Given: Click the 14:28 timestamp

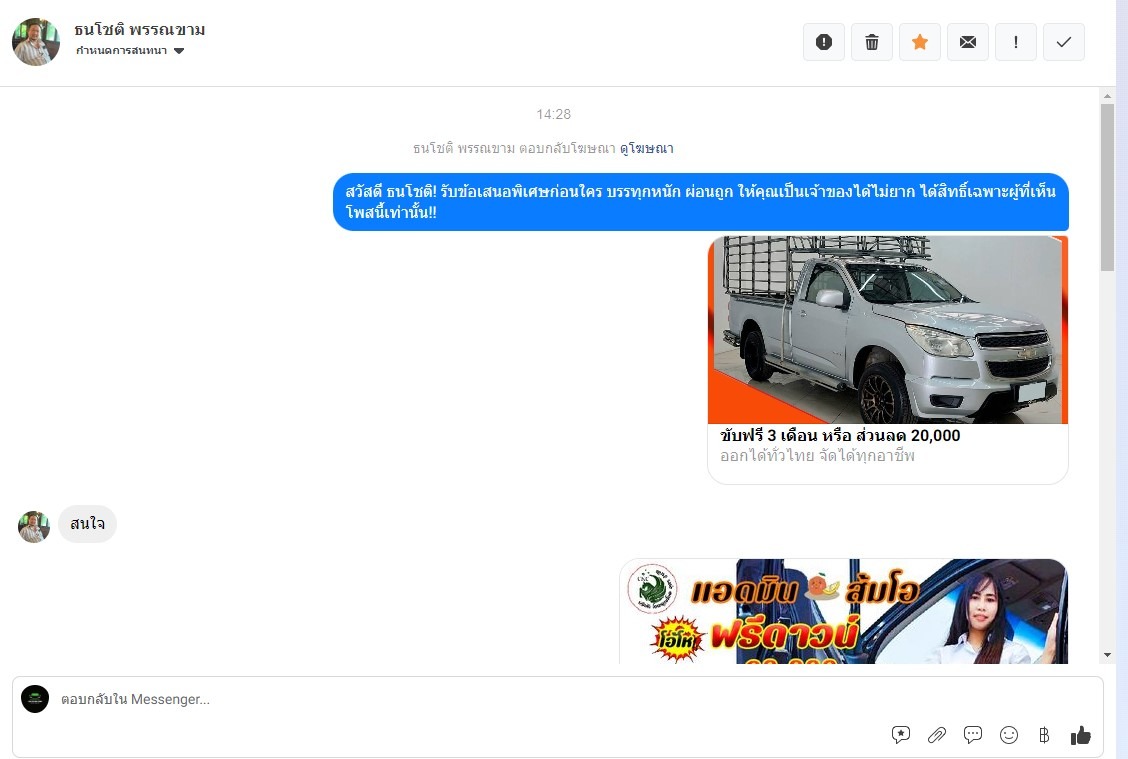Looking at the screenshot, I should pyautogui.click(x=553, y=114).
